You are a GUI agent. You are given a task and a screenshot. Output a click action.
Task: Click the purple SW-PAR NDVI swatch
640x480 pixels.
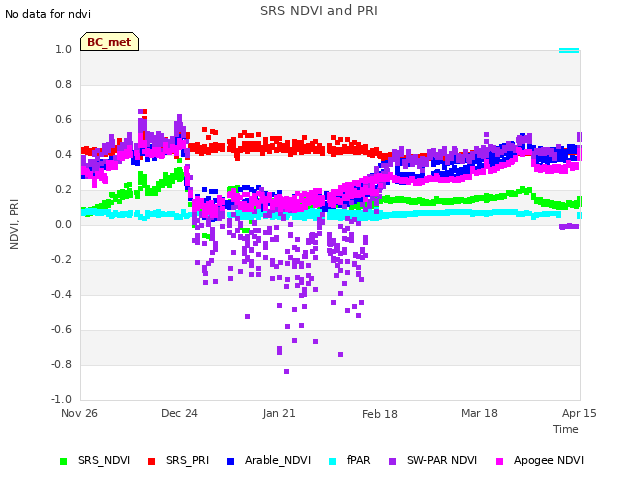click(392, 461)
